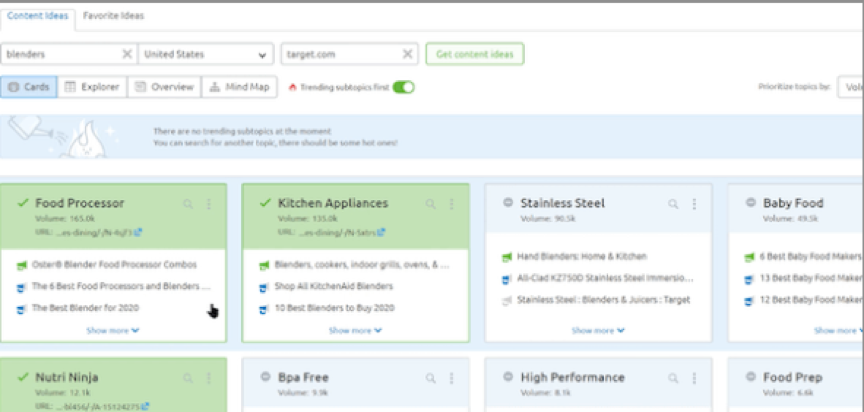Click icon beside Shop All KitchenAid Blenders
This screenshot has width=864, height=412.
(264, 287)
